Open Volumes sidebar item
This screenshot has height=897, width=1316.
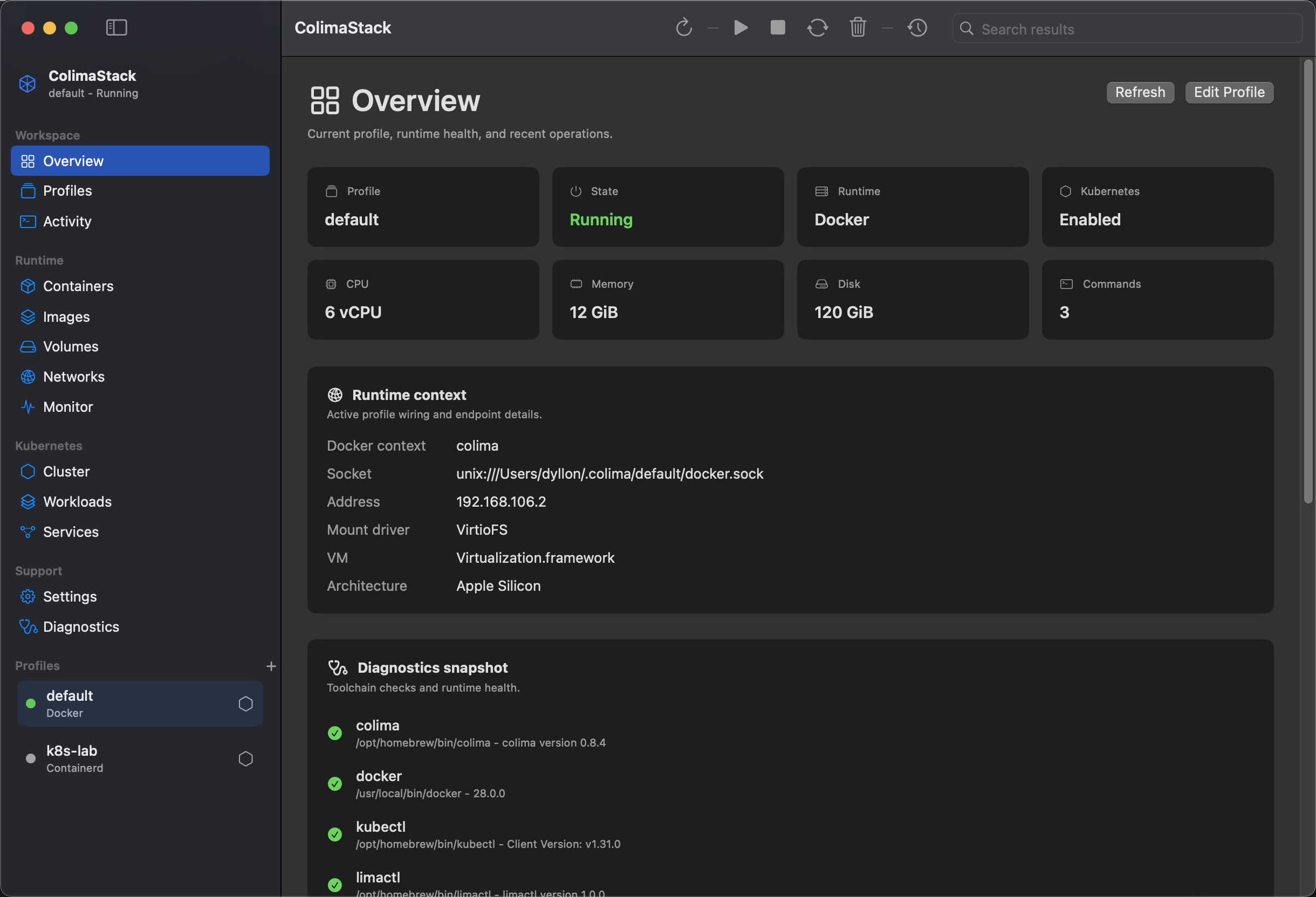tap(140, 347)
